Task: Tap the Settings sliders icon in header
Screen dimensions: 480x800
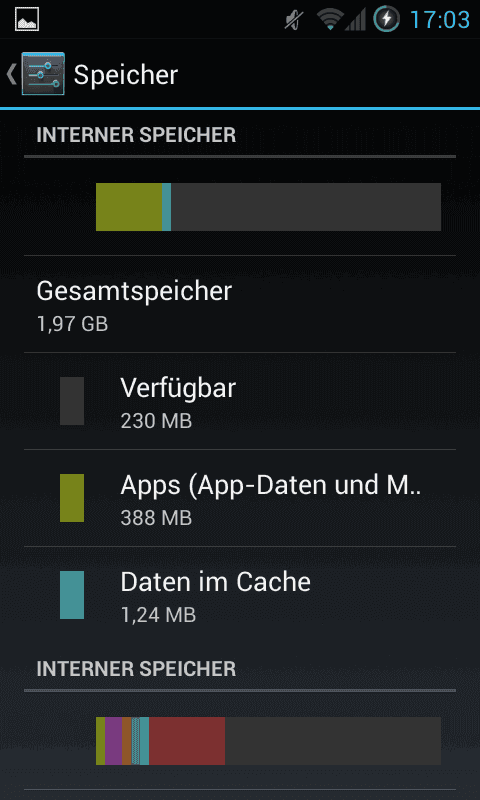Action: point(43,74)
